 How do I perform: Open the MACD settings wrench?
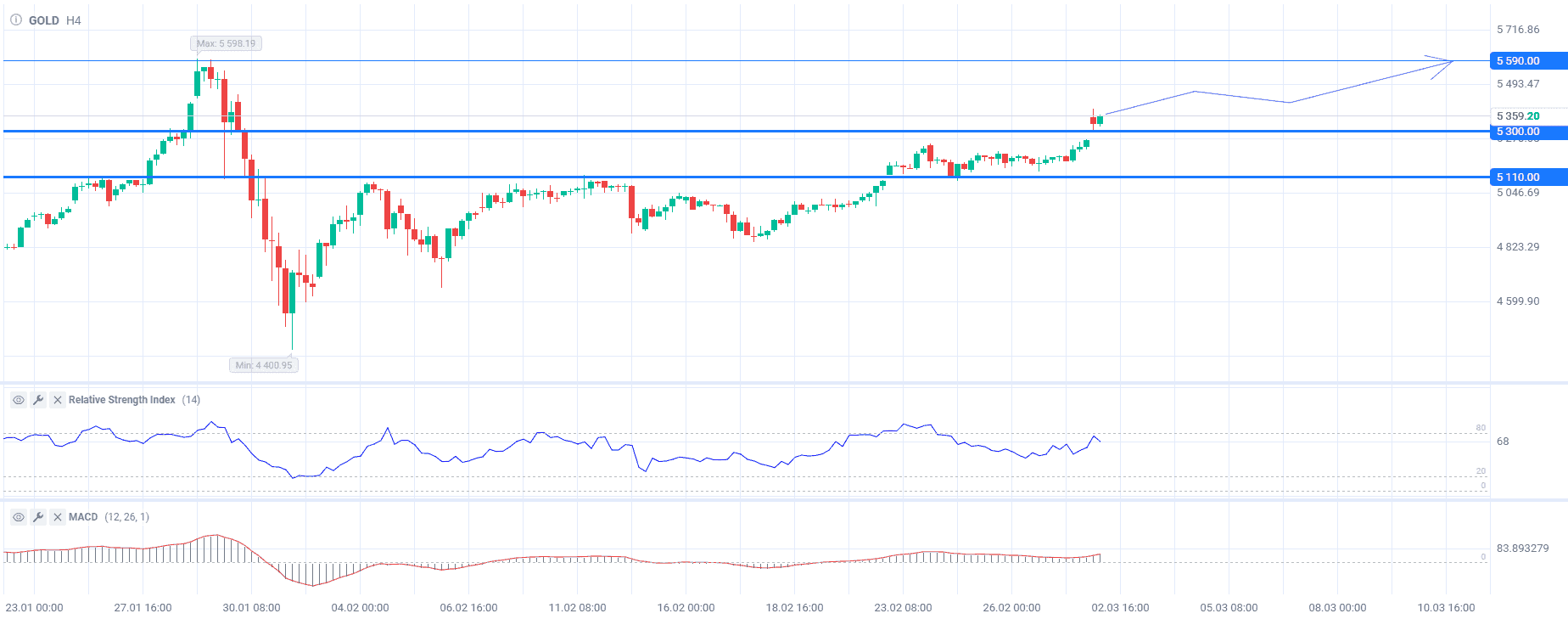[38, 517]
